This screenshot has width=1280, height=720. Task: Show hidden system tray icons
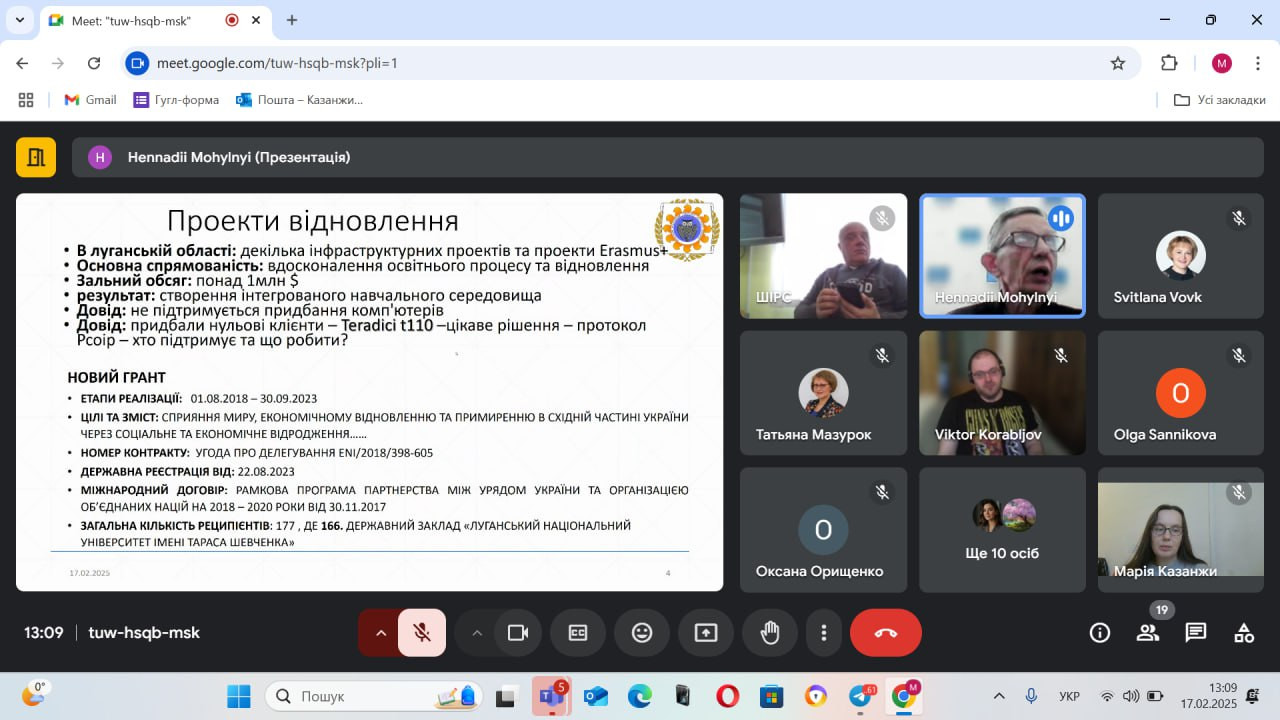pos(999,696)
